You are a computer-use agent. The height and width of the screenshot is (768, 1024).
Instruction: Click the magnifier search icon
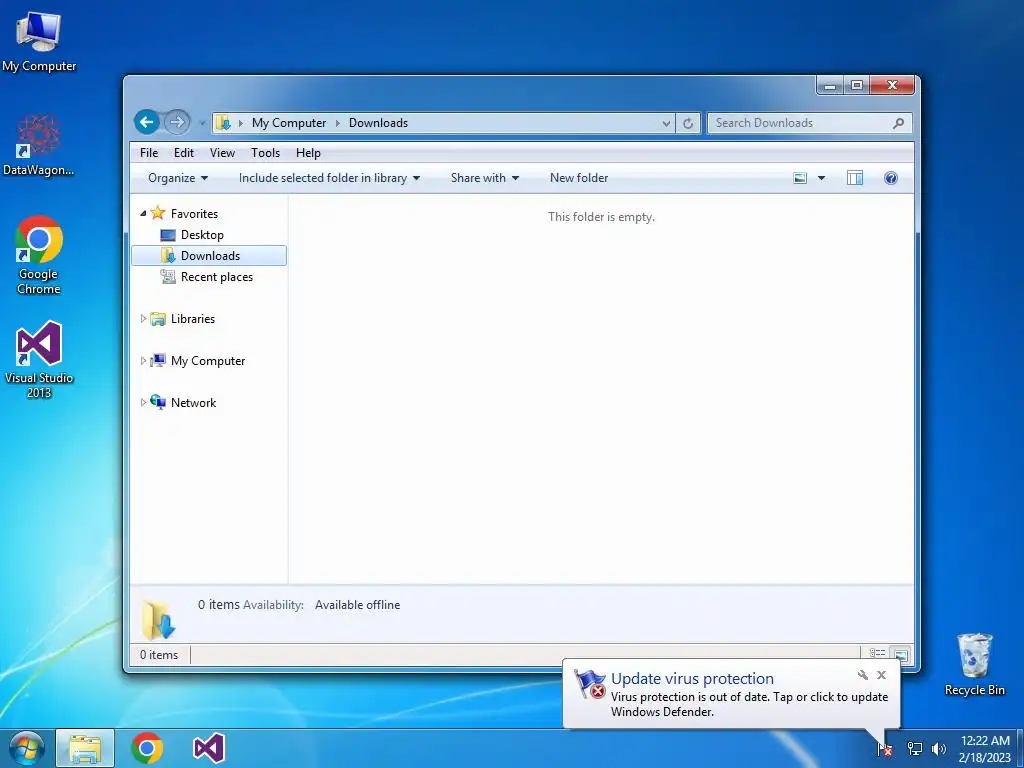899,123
